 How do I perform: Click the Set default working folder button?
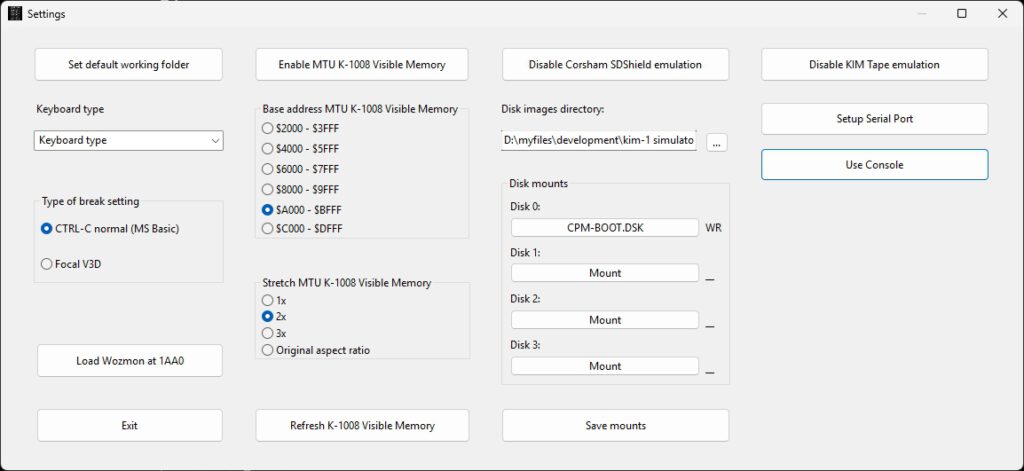click(x=129, y=65)
